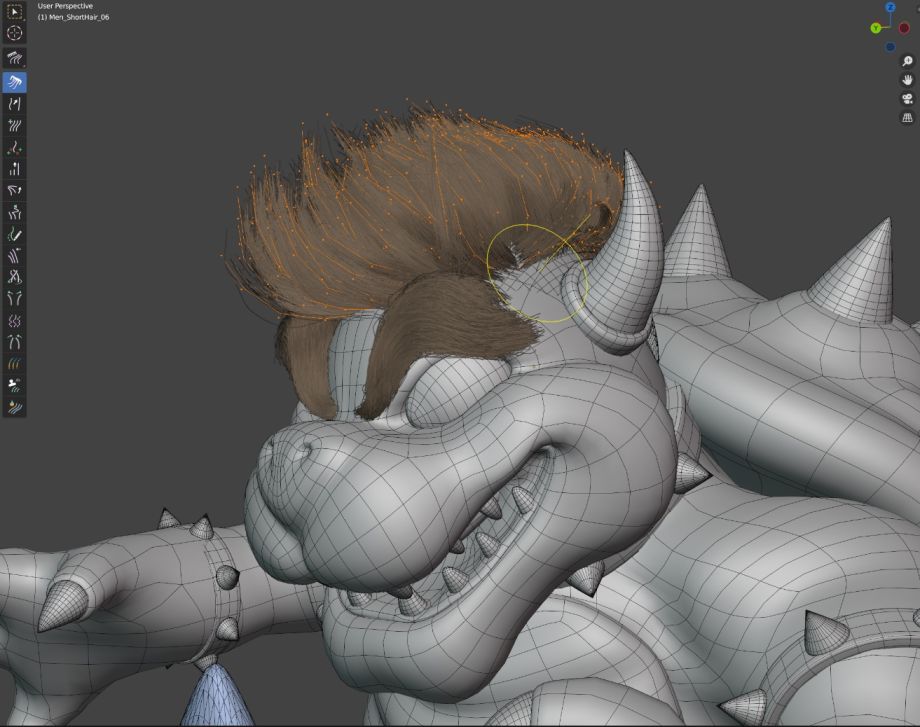Pick the Density tool with colored dots
This screenshot has height=727, width=920.
coord(15,147)
